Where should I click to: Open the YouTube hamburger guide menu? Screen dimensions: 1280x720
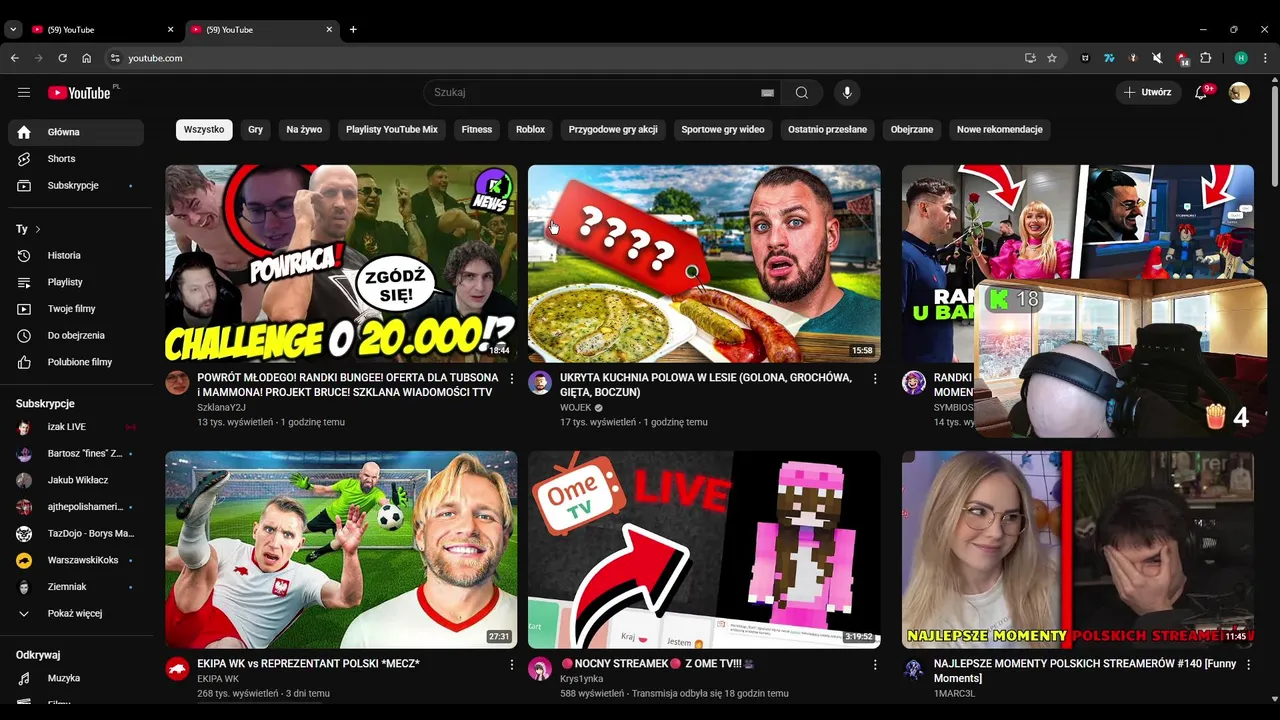click(x=24, y=92)
